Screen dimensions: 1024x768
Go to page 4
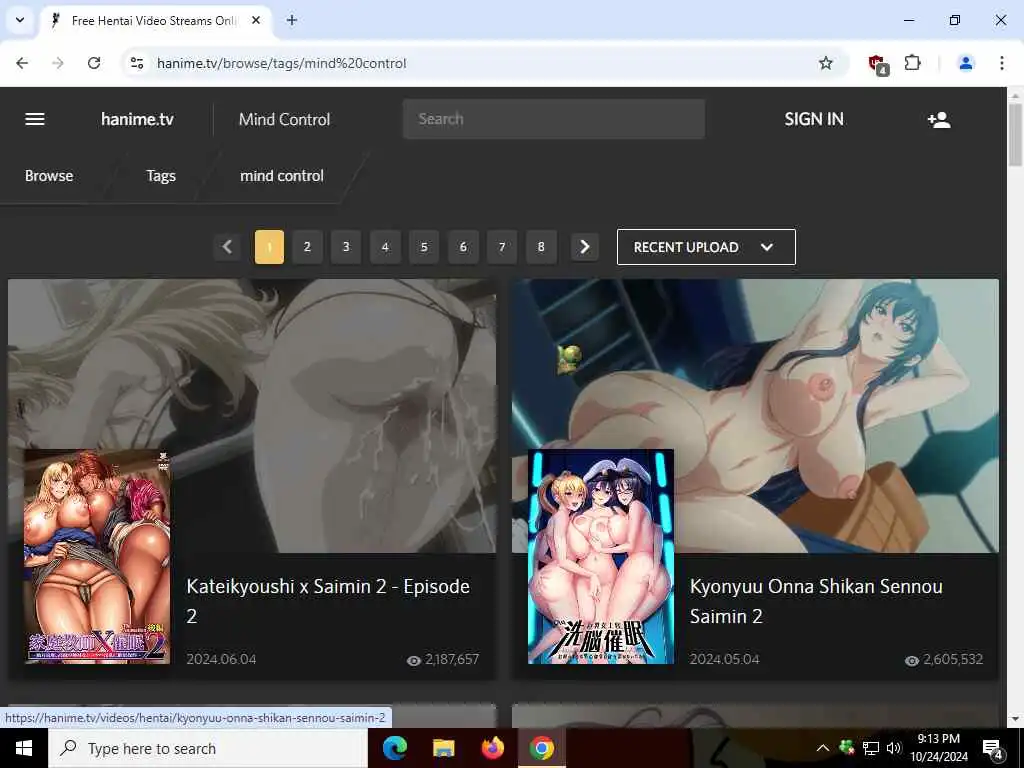click(385, 247)
